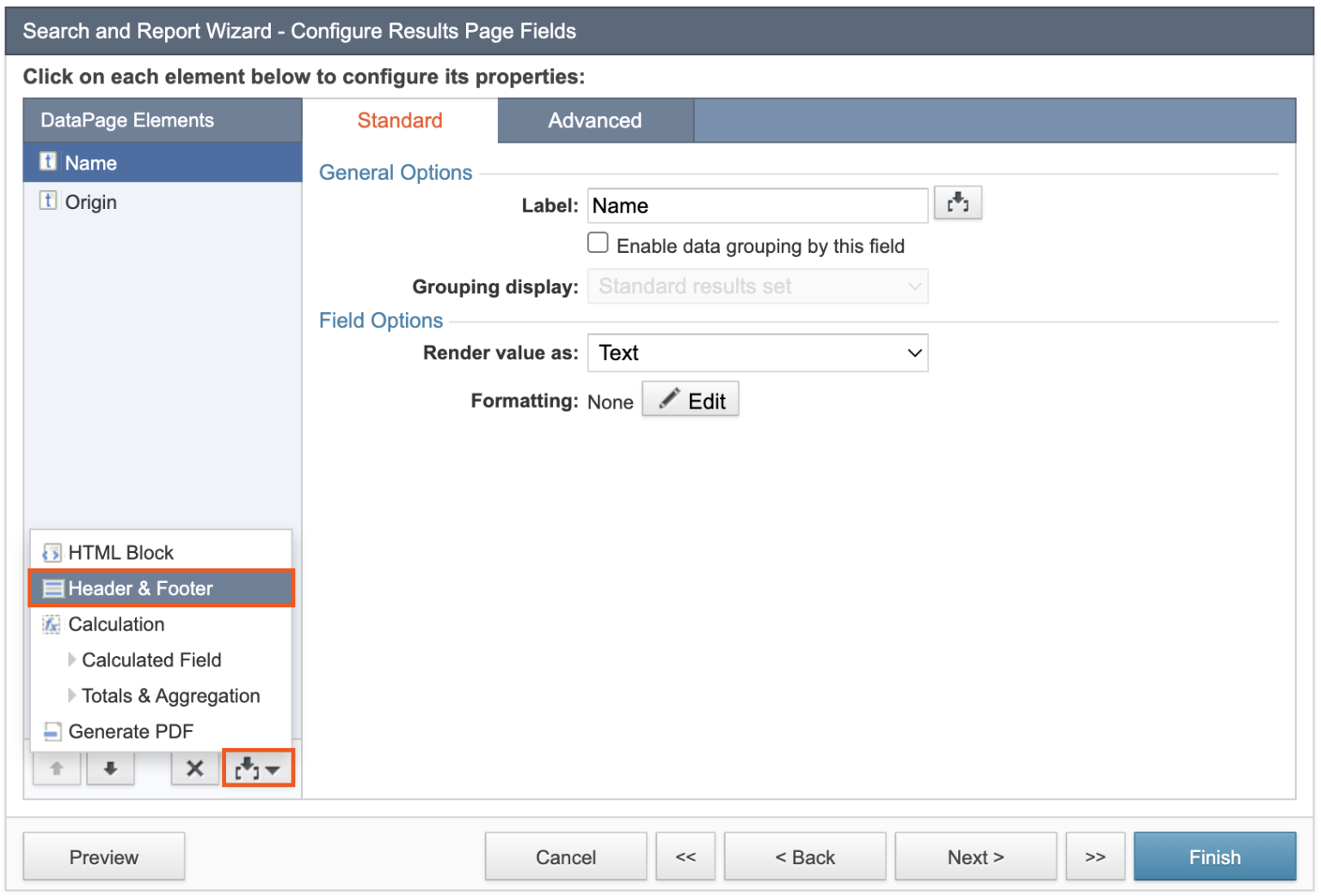Select the Standard tab
The width and height of the screenshot is (1321, 896).
tap(399, 120)
